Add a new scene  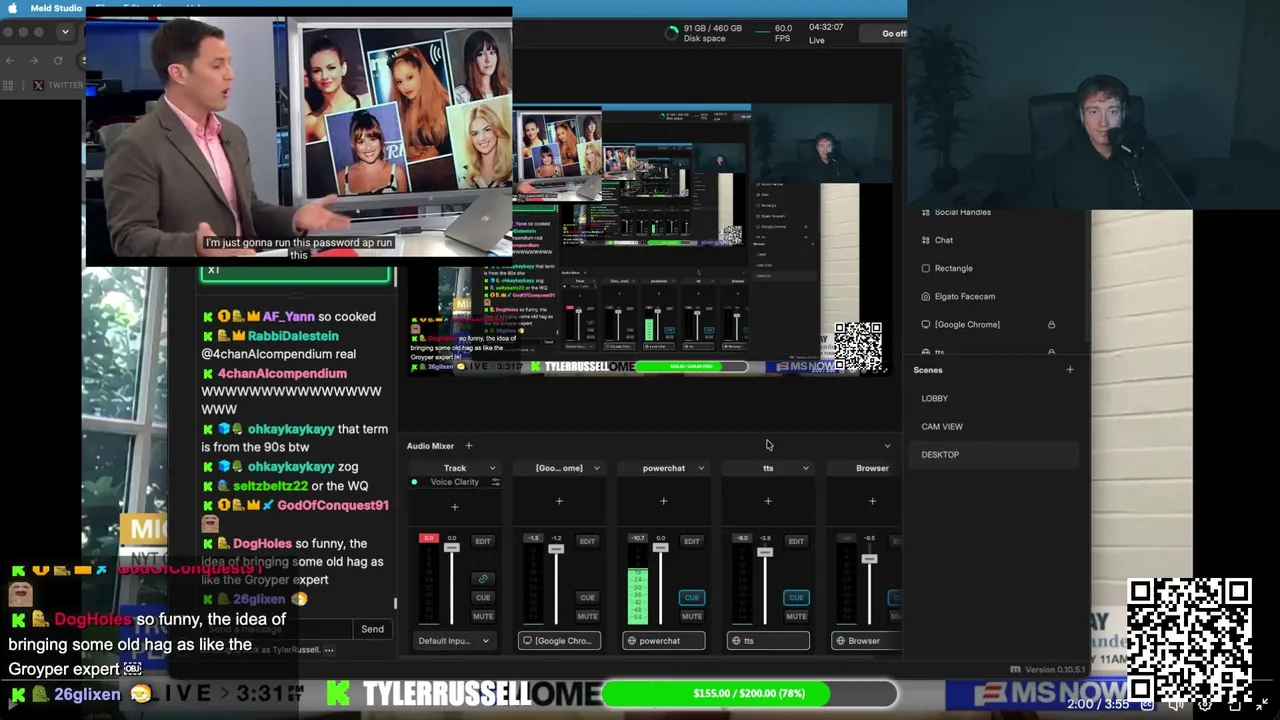[x=1070, y=370]
